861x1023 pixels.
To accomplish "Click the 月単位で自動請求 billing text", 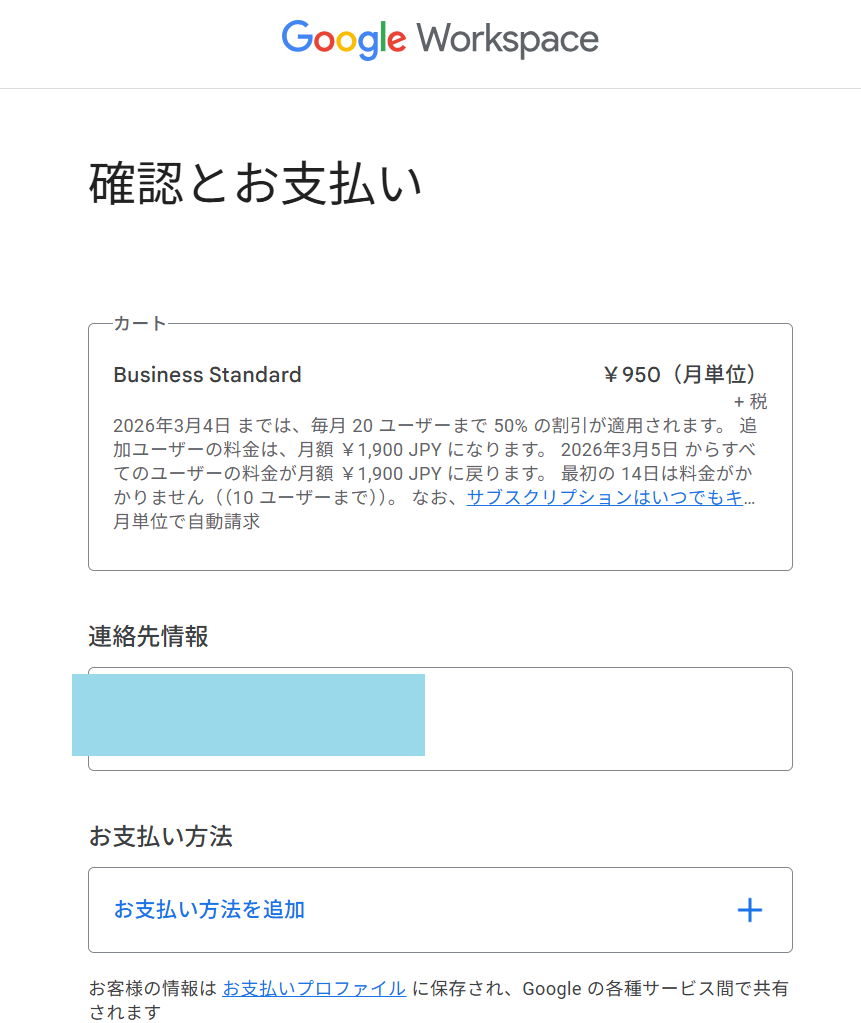I will pyautogui.click(x=187, y=522).
